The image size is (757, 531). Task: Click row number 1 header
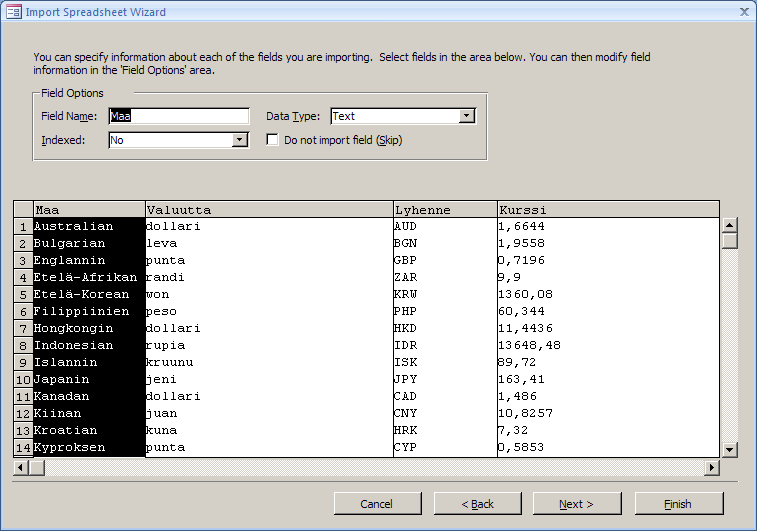pyautogui.click(x=23, y=226)
